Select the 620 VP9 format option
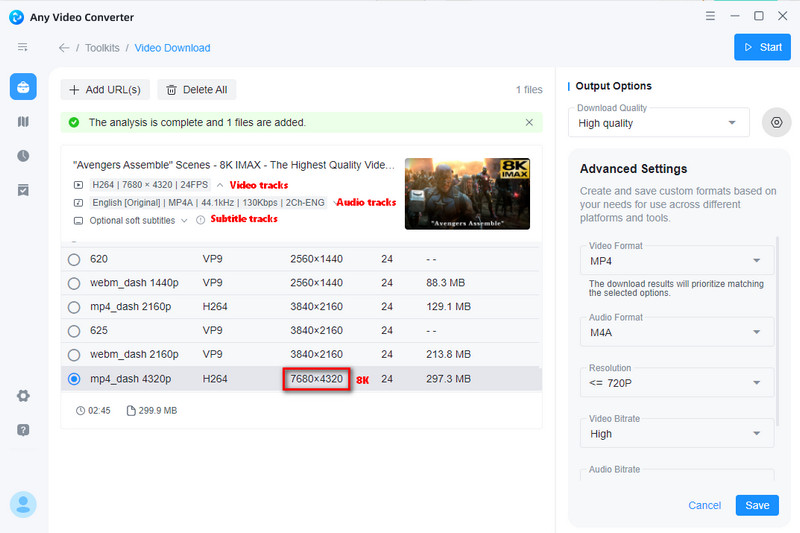 point(74,260)
